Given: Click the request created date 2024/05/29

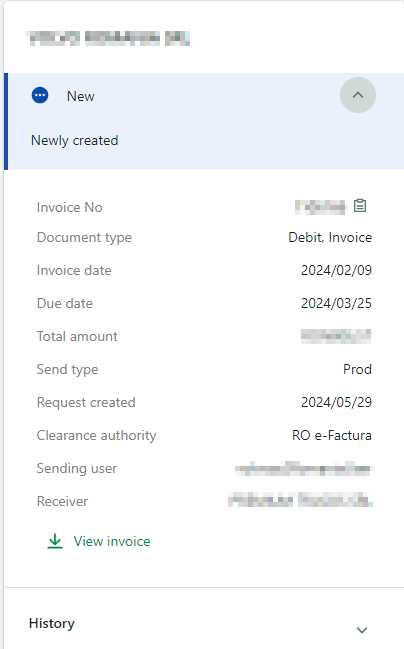Looking at the screenshot, I should coord(336,402).
